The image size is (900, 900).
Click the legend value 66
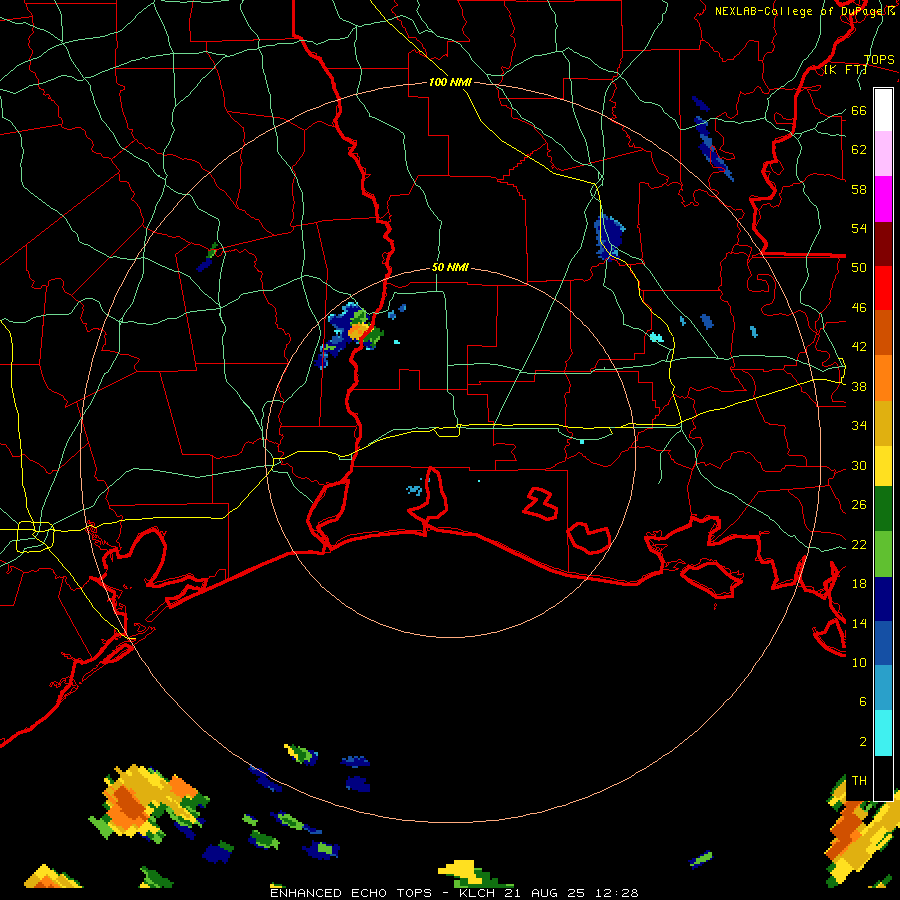859,110
